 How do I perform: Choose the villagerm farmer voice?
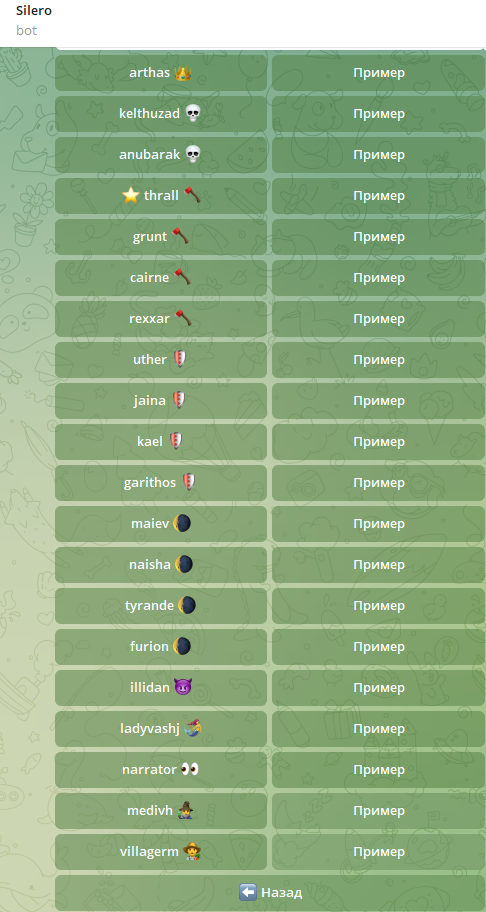click(x=161, y=852)
